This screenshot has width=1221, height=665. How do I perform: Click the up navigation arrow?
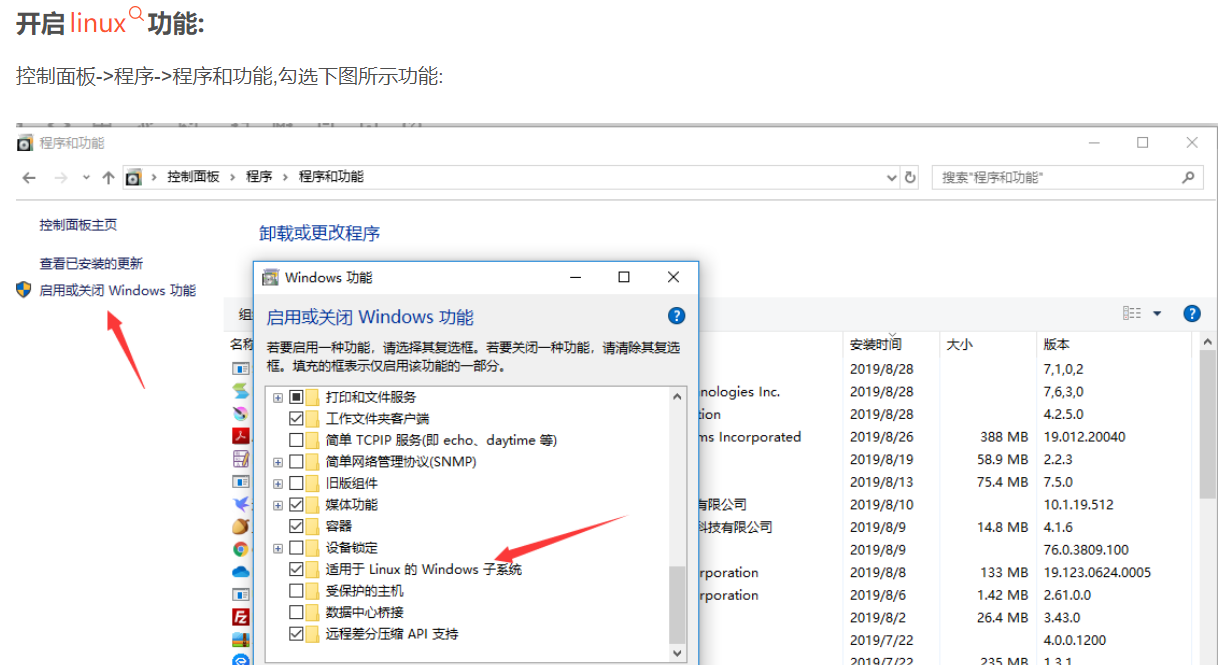point(108,177)
